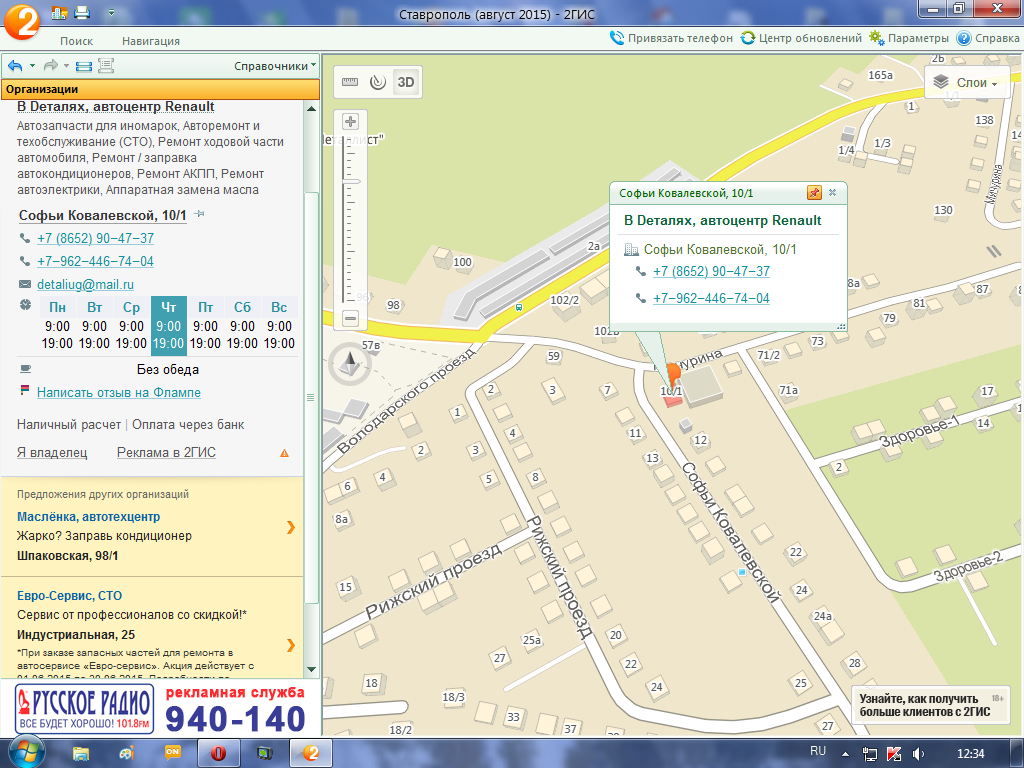
Task: Pin the Софьи Ковалевской, 10/1 popup card
Action: (x=814, y=193)
